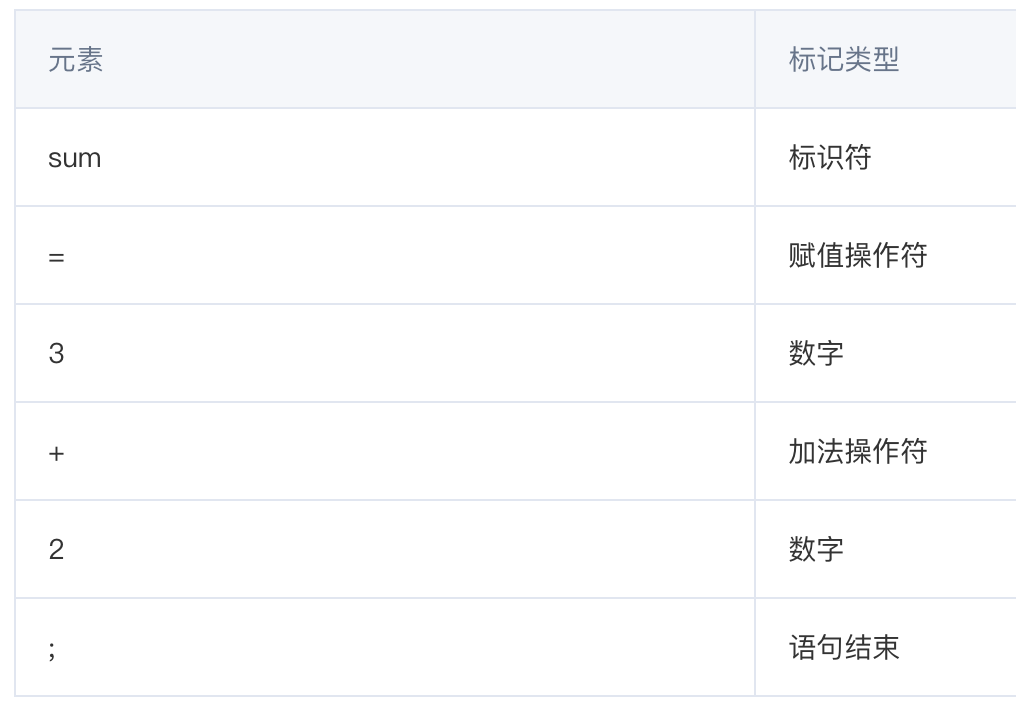The height and width of the screenshot is (706, 1016).
Task: Click the 赋值 text in equals row
Action: coord(816,255)
